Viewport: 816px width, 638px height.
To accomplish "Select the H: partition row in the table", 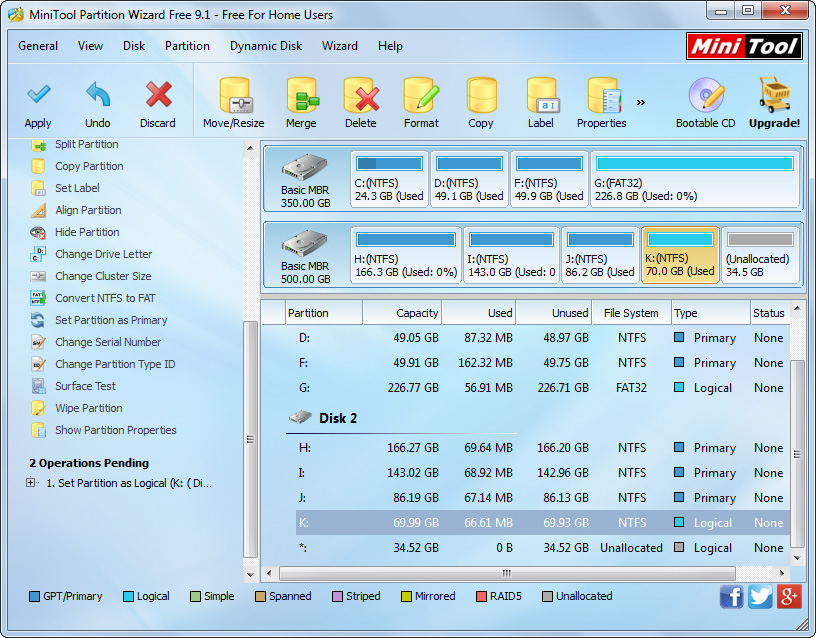I will pyautogui.click(x=520, y=448).
